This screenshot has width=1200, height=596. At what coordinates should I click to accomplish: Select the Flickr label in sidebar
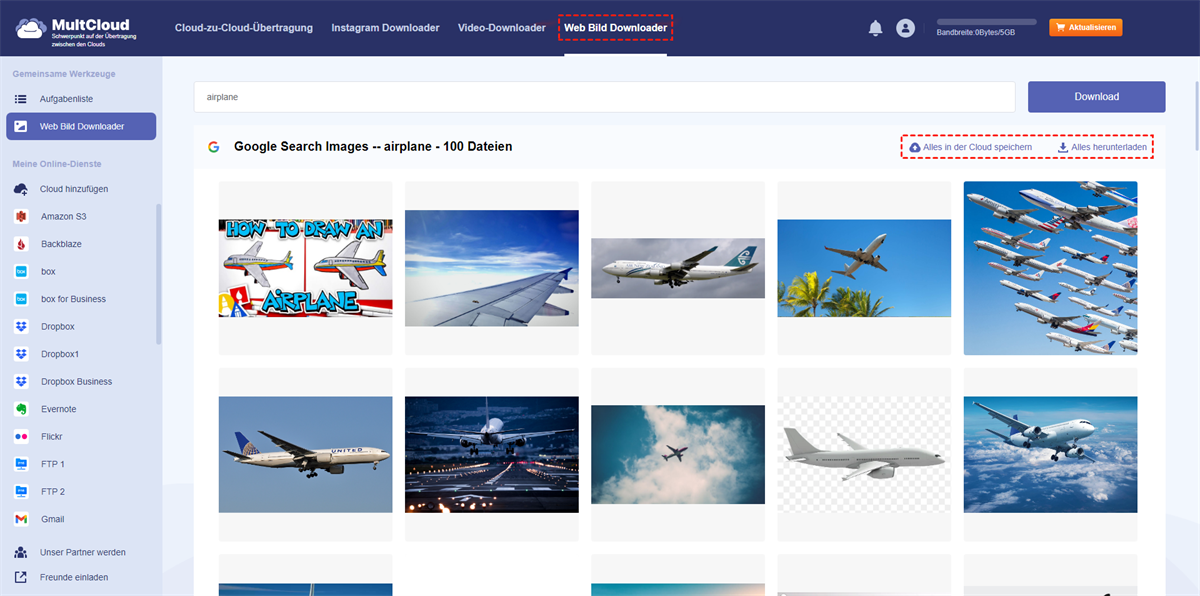coord(52,436)
